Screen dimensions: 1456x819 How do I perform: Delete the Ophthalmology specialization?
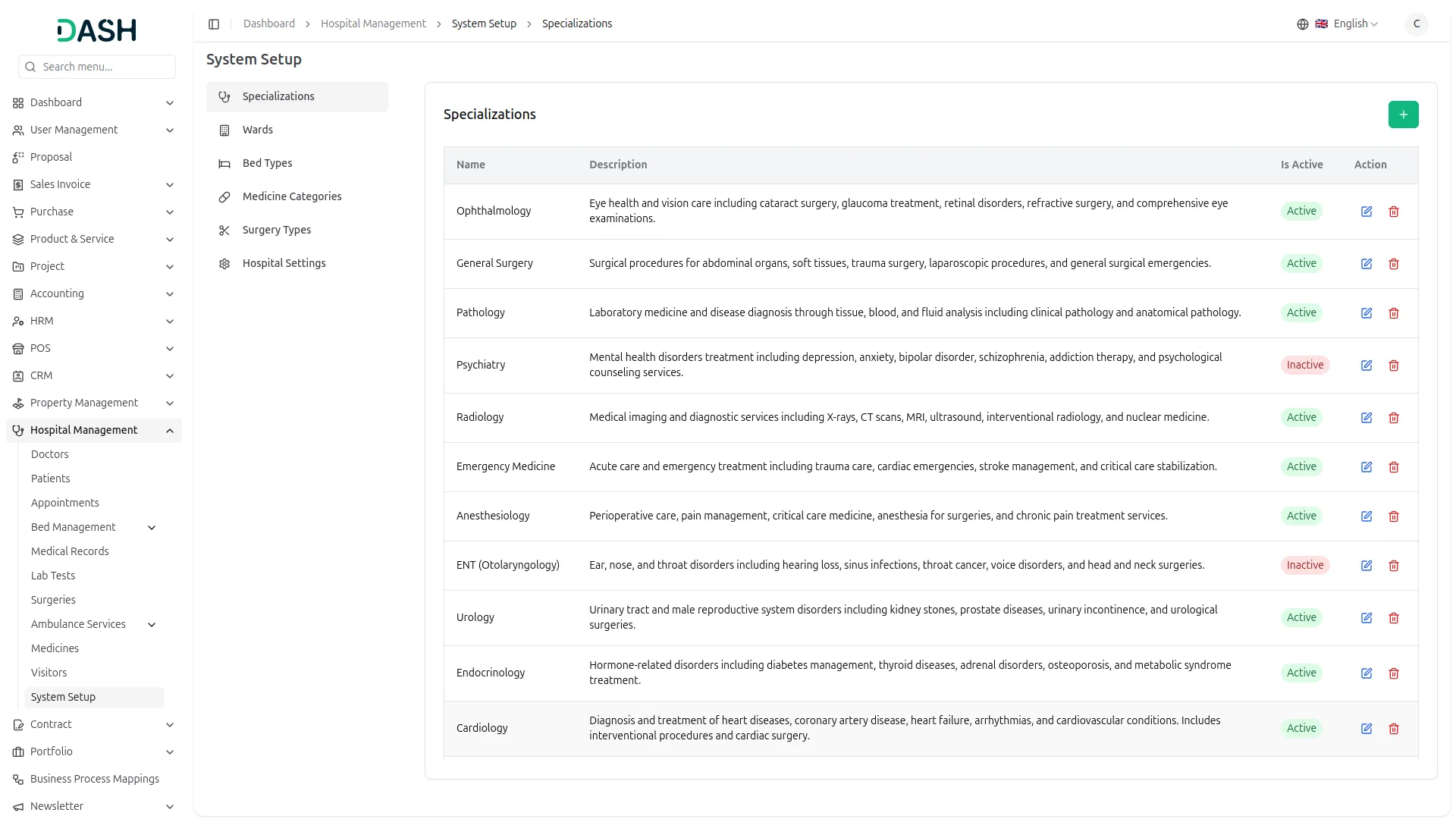pos(1394,212)
